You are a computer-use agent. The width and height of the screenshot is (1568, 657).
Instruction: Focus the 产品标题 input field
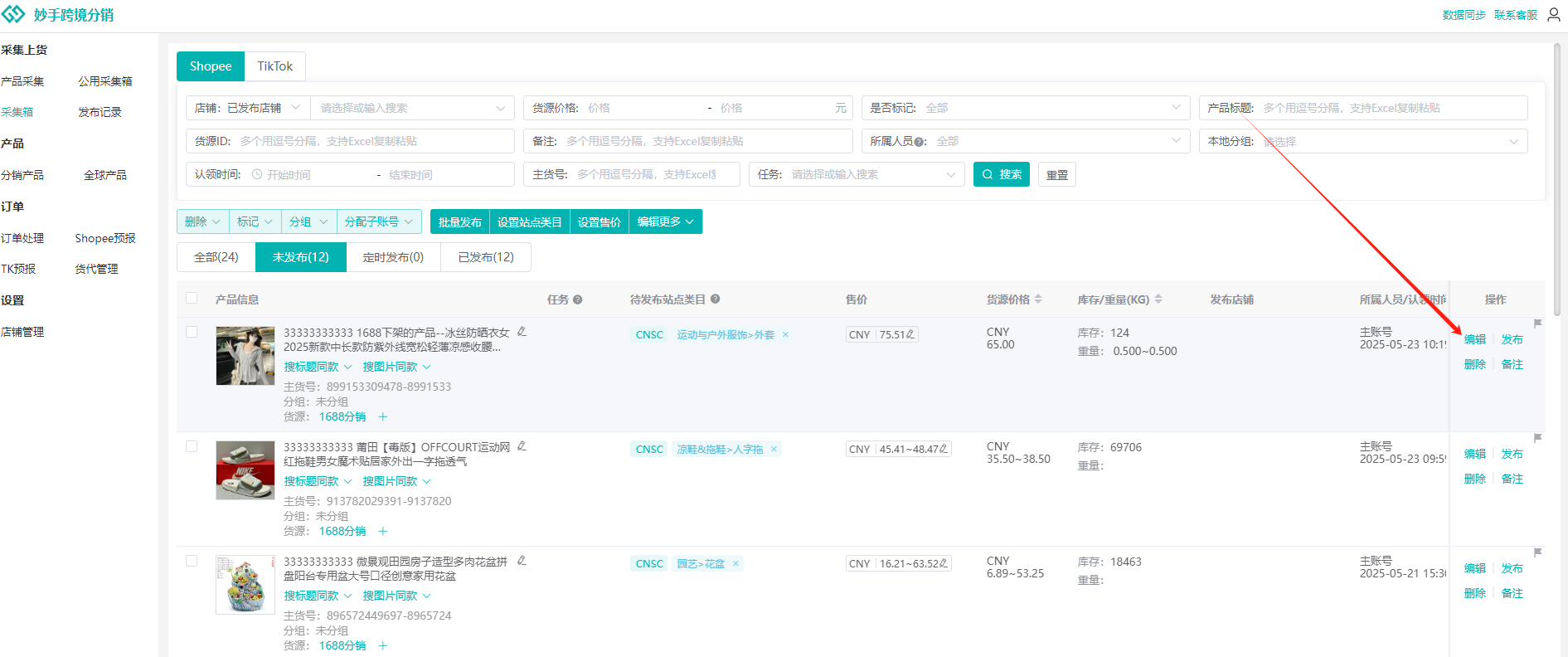[x=1363, y=108]
